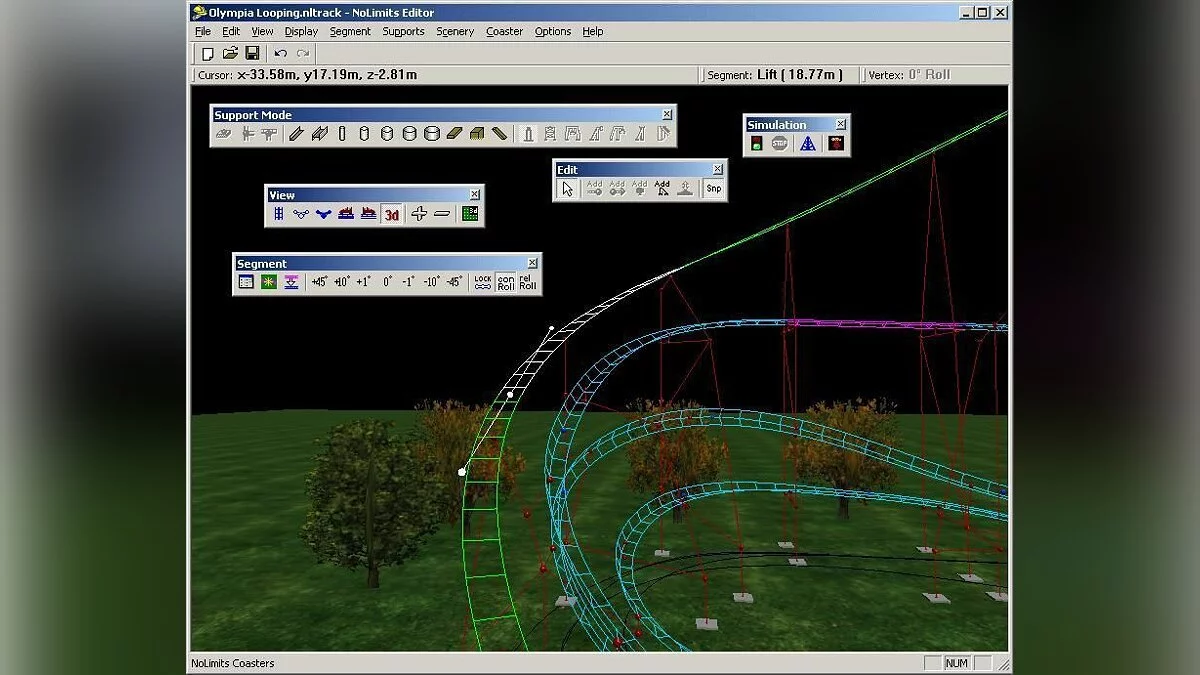Set roll to +45 degrees
1200x675 pixels.
[x=319, y=282]
